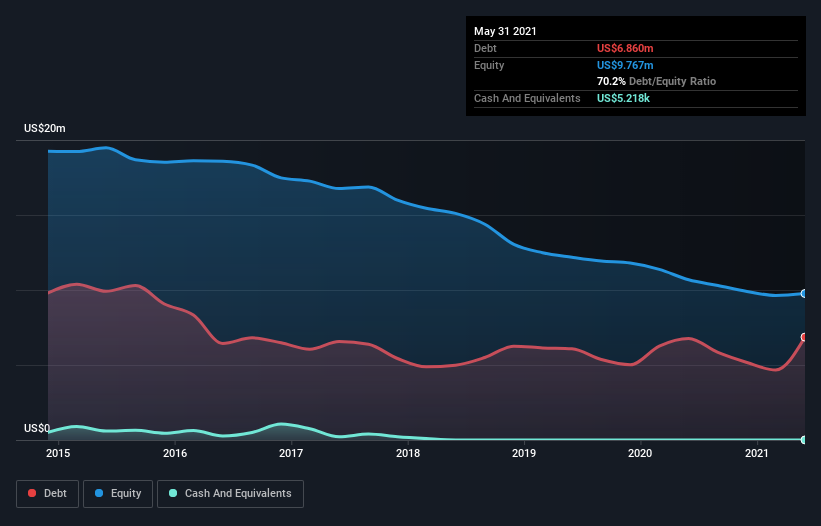Click the blue Equity endpoint marker
821x526 pixels.
tap(804, 294)
